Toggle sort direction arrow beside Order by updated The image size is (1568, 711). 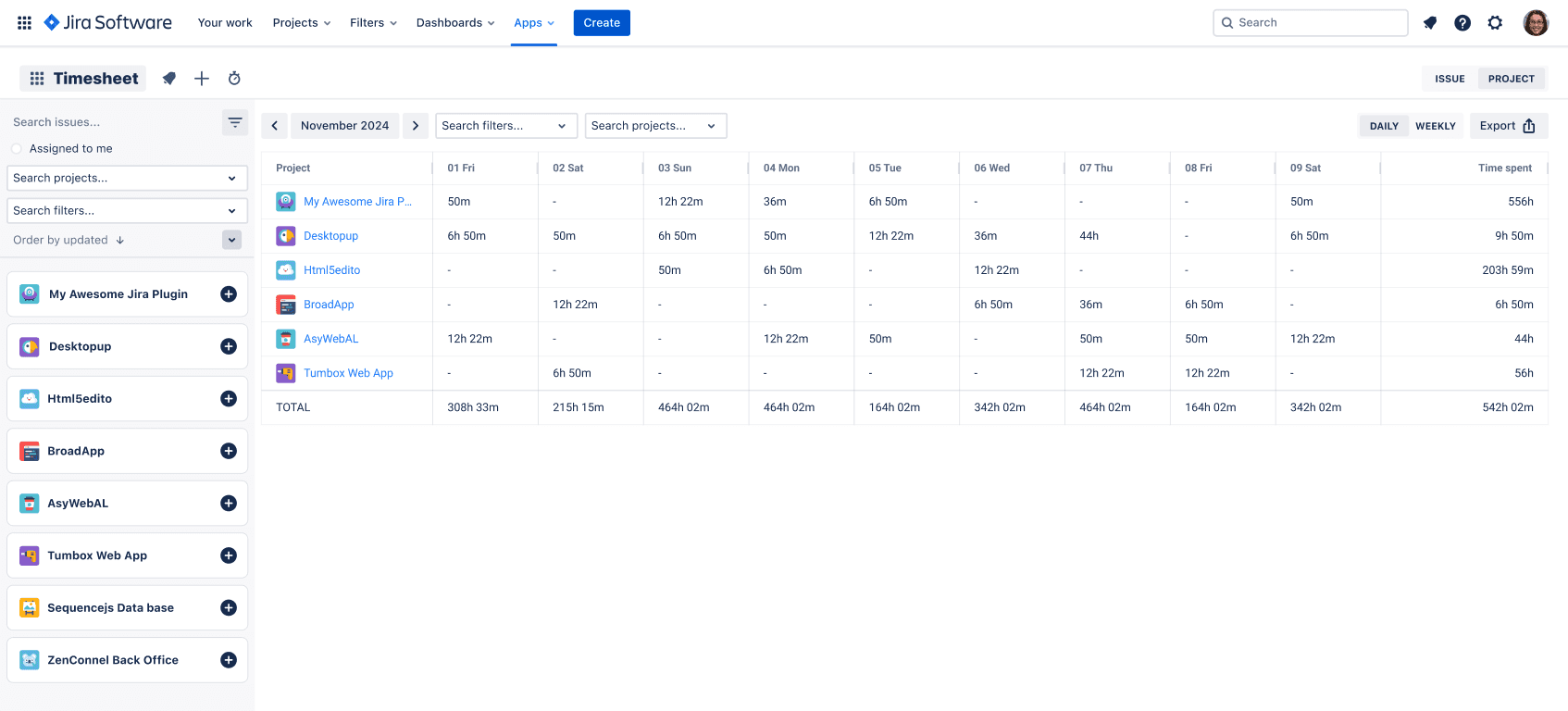point(120,241)
